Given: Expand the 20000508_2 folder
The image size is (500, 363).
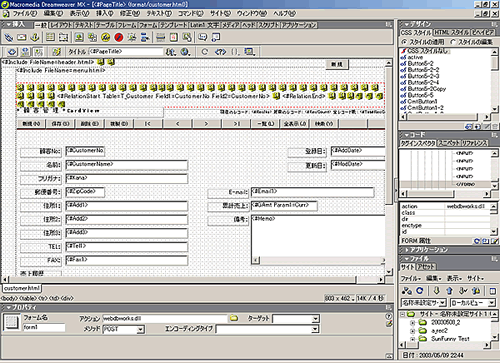Looking at the screenshot, I should click(x=412, y=322).
